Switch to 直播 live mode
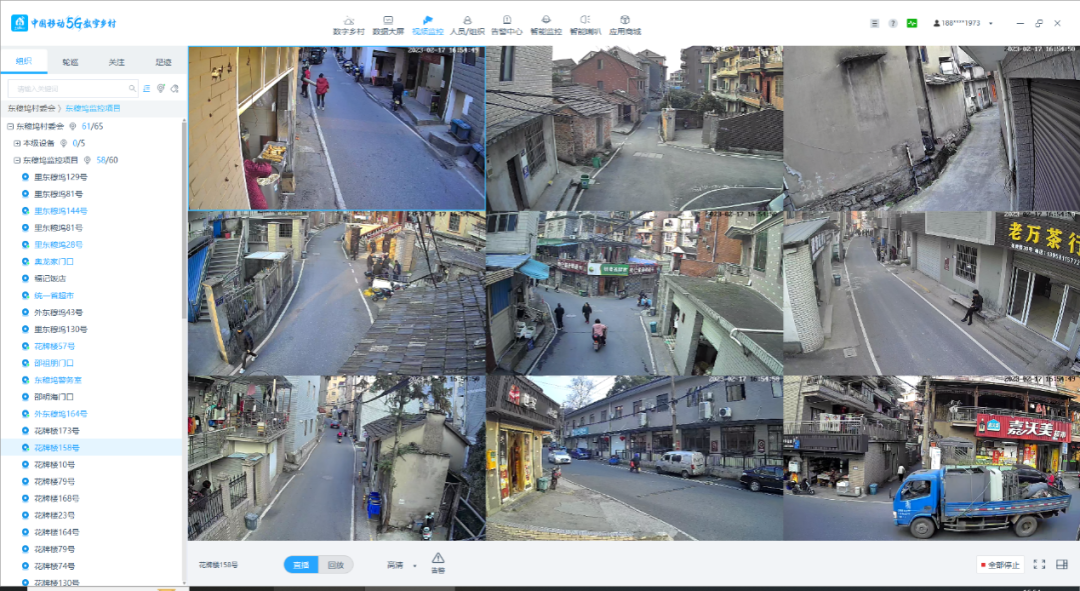Viewport: 1080px width, 591px height. (300, 565)
